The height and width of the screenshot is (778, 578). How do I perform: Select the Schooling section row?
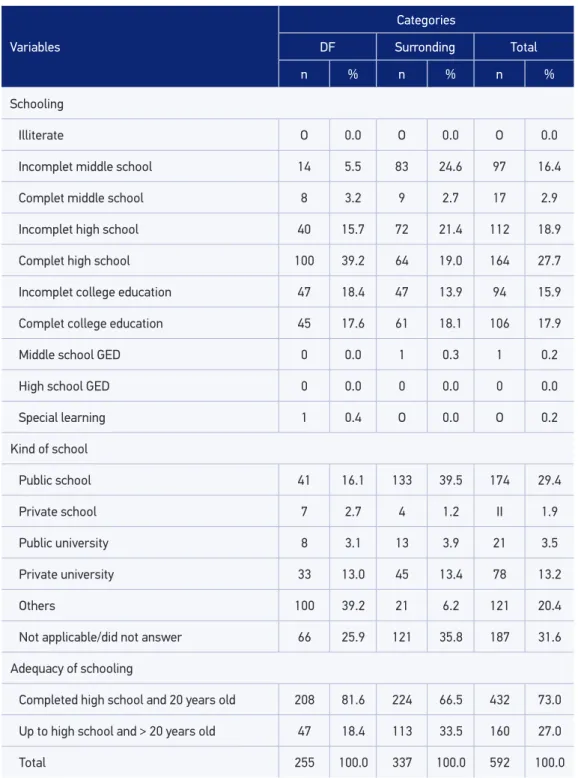(288, 104)
